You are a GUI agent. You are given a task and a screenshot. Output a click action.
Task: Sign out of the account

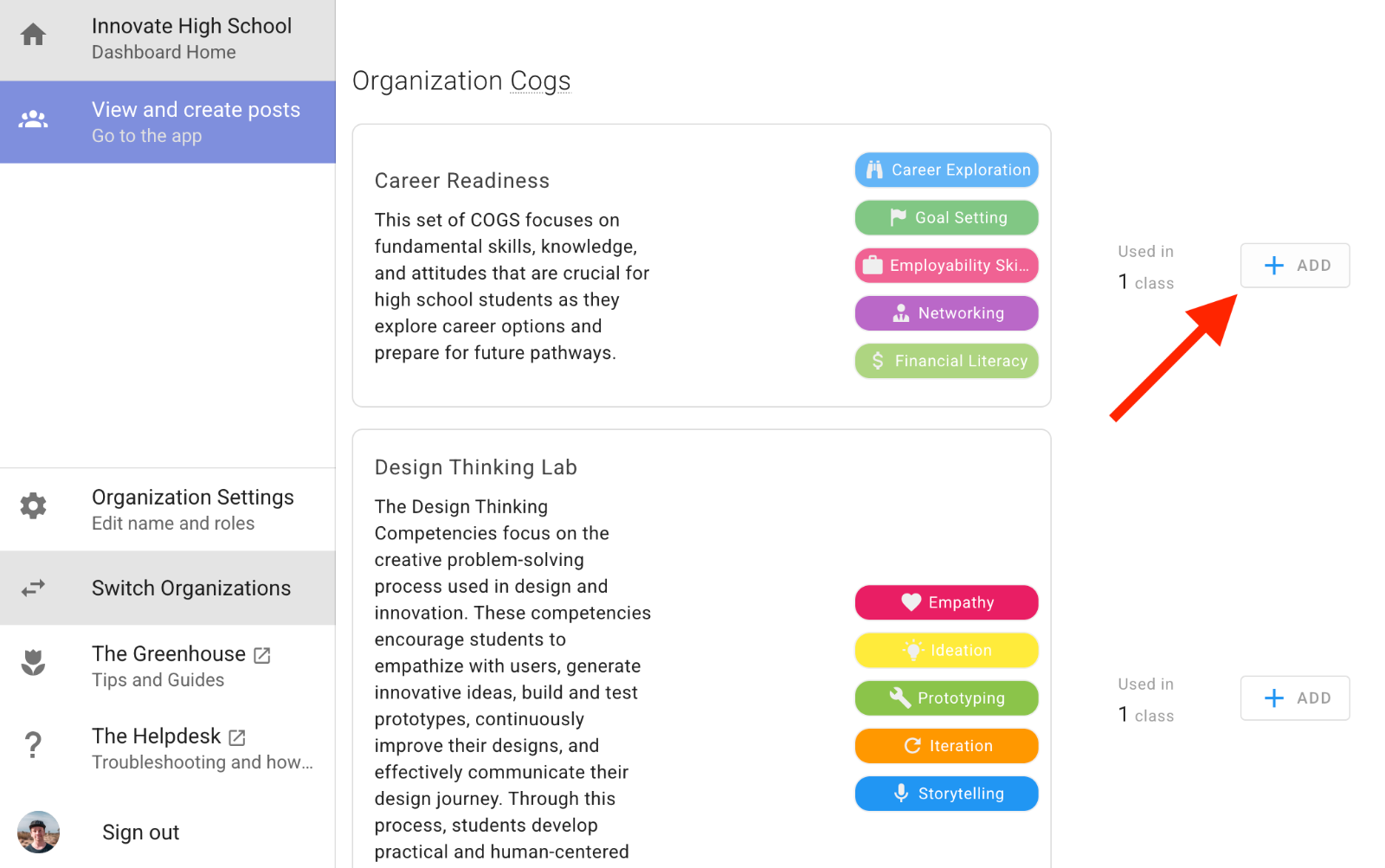click(140, 833)
